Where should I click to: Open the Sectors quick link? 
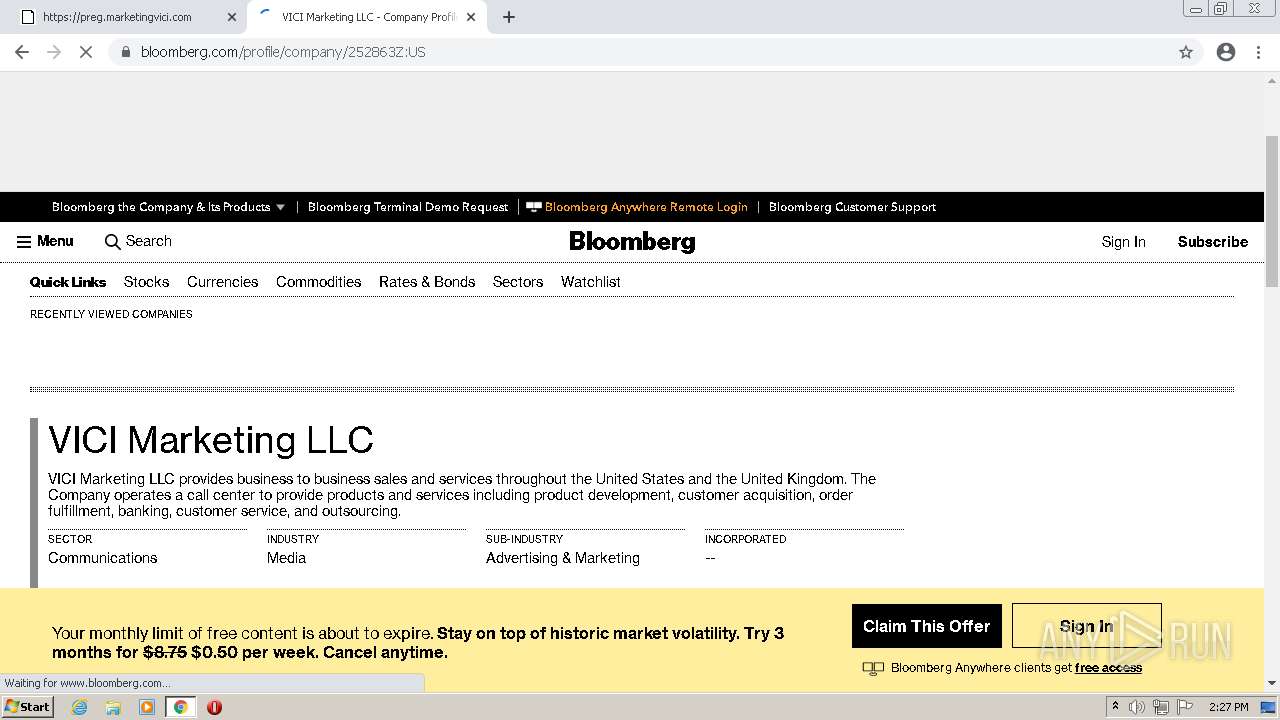[x=518, y=282]
